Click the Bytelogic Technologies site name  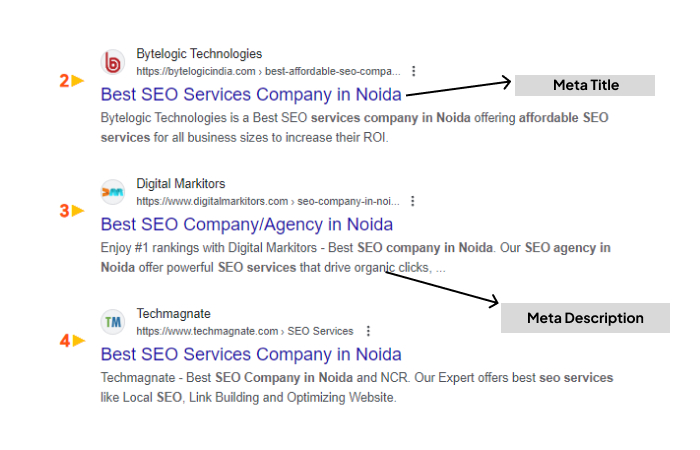[x=199, y=54]
